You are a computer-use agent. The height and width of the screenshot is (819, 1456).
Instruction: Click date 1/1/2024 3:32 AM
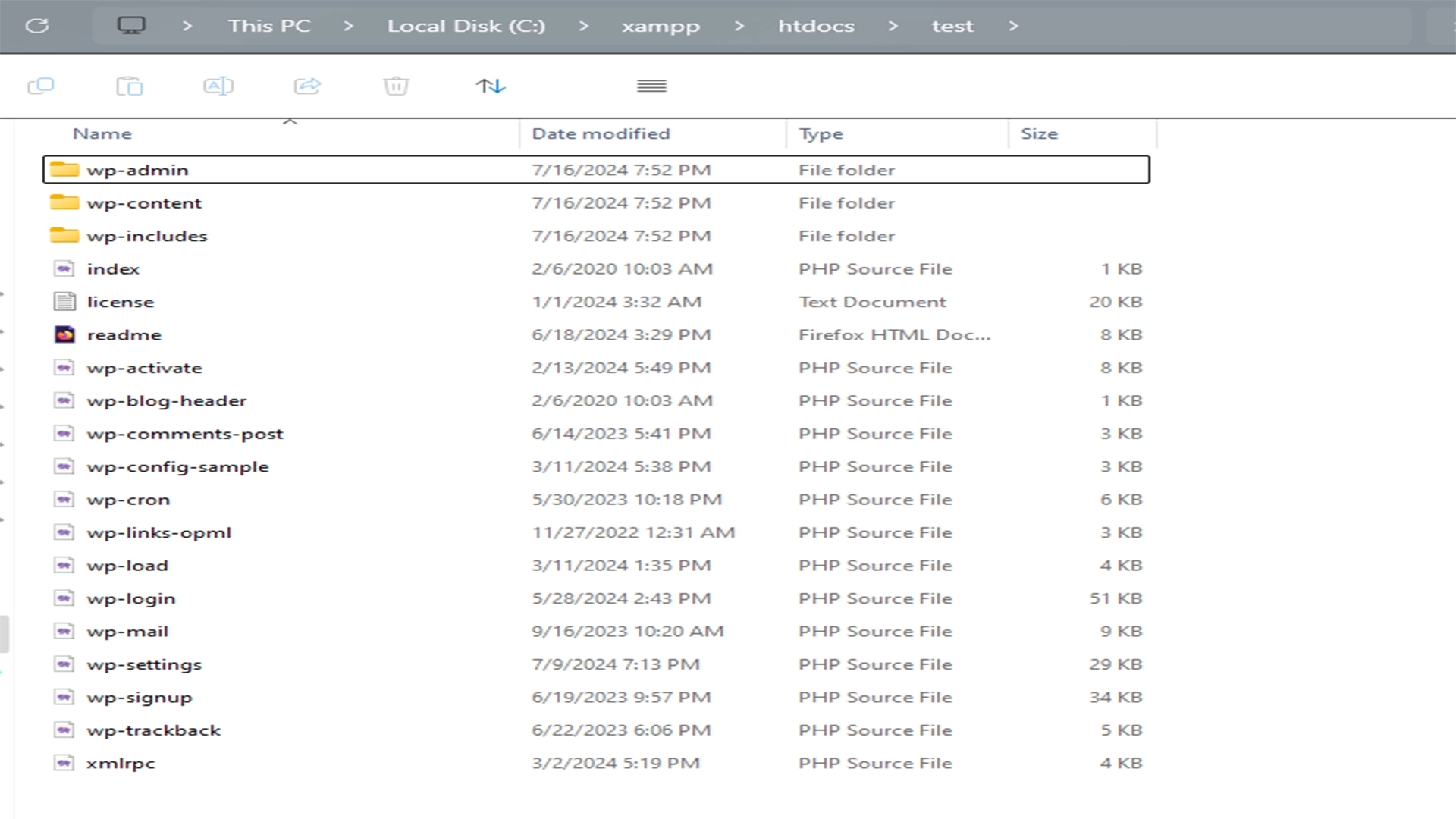(617, 302)
